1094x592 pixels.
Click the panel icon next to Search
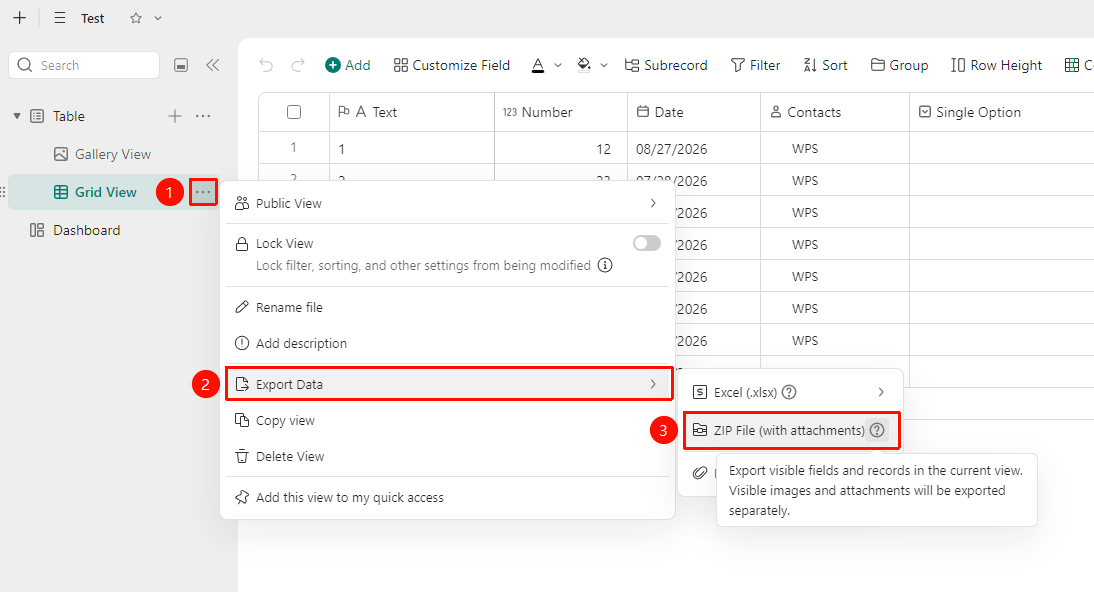[181, 65]
